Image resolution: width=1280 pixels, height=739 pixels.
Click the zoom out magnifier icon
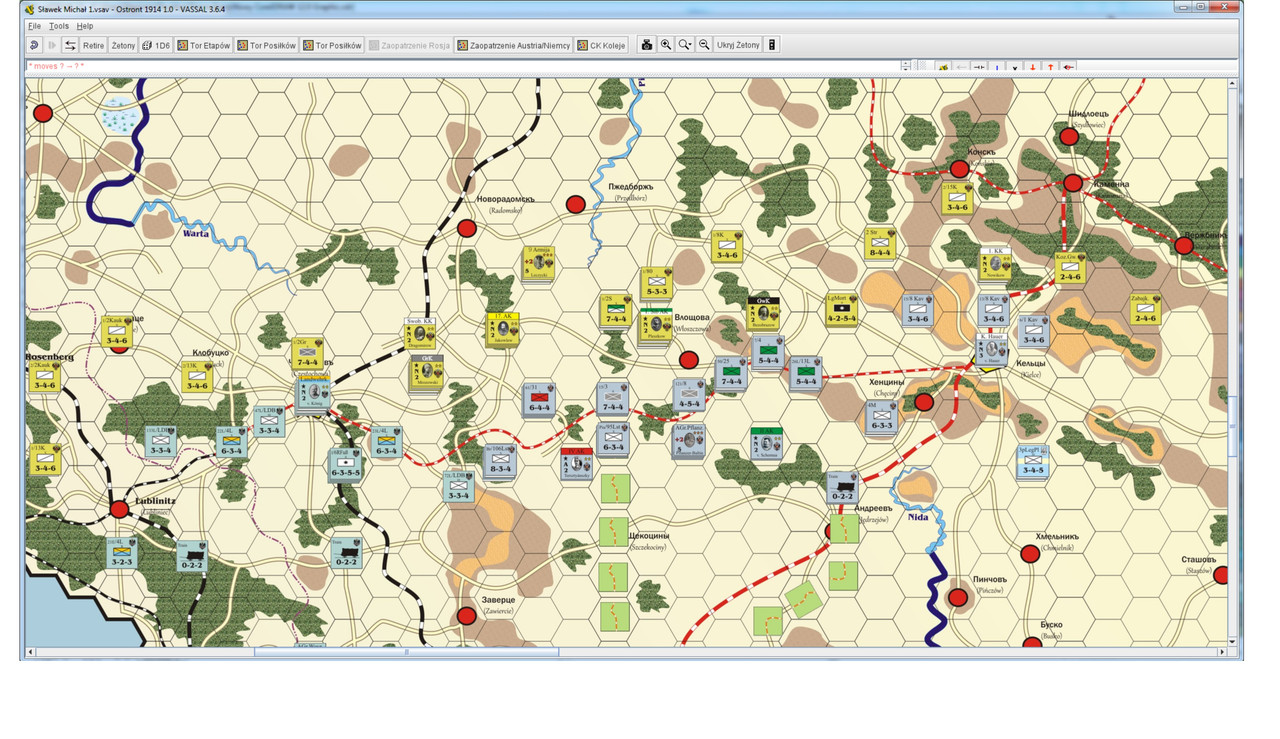coord(704,45)
